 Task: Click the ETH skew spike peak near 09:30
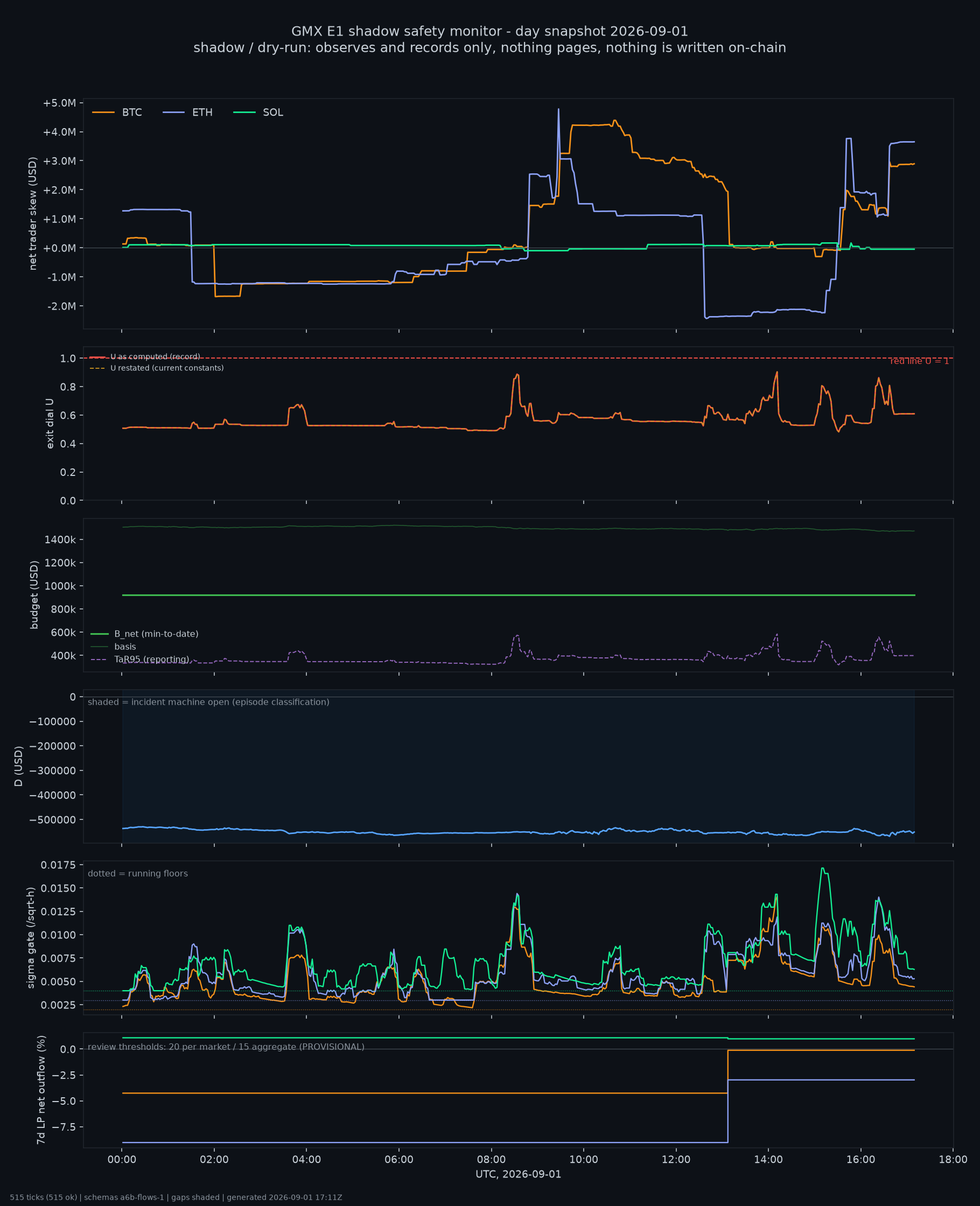click(x=558, y=109)
